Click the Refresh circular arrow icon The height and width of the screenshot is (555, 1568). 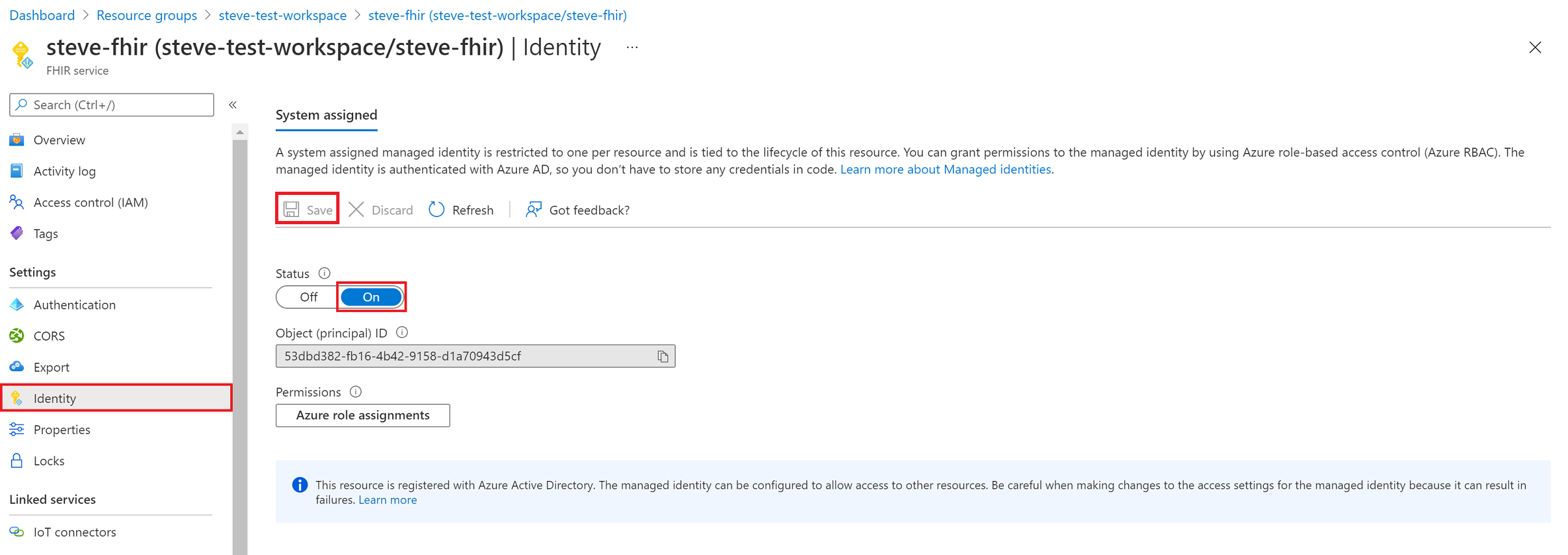coord(436,209)
